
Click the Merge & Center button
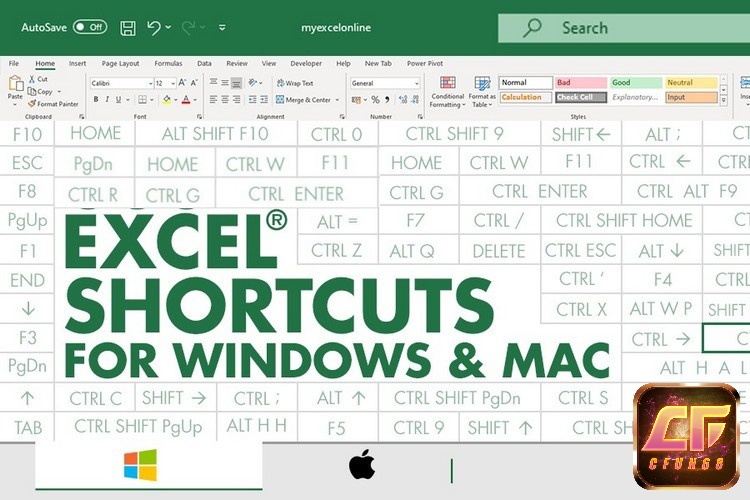pos(303,100)
